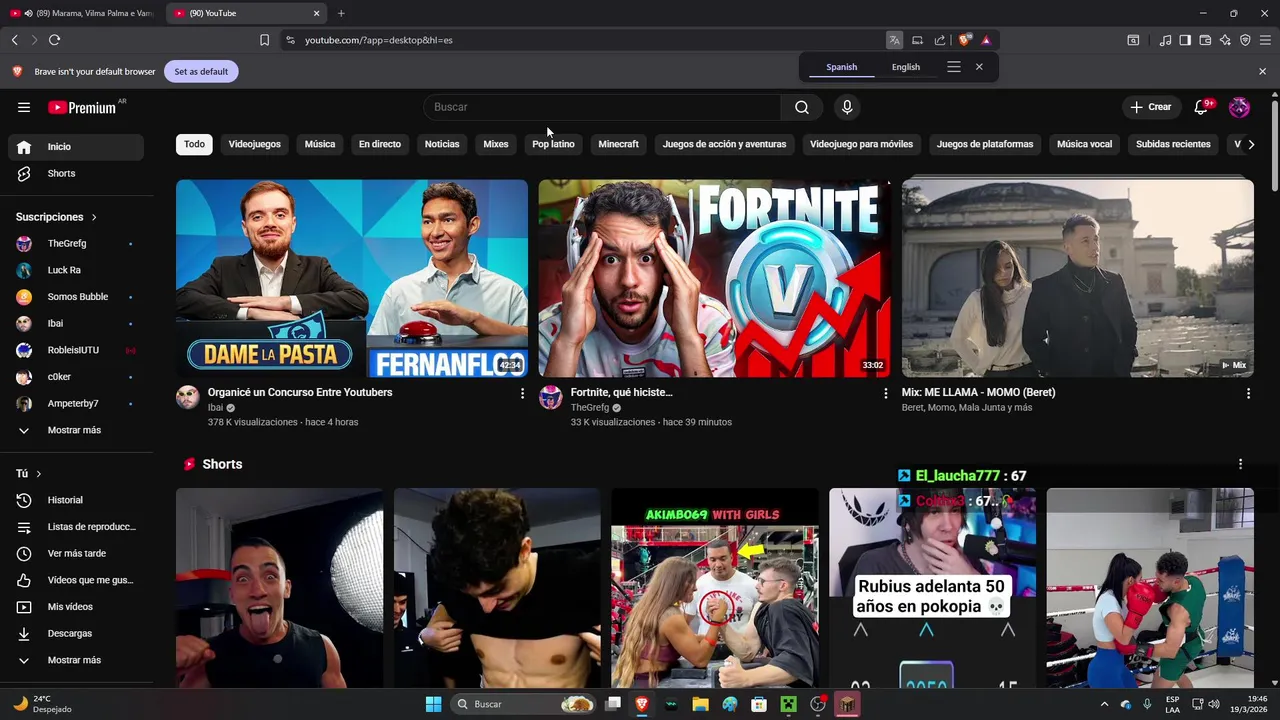The height and width of the screenshot is (720, 1280).
Task: Open options menu for Ibai's video
Action: click(x=522, y=394)
